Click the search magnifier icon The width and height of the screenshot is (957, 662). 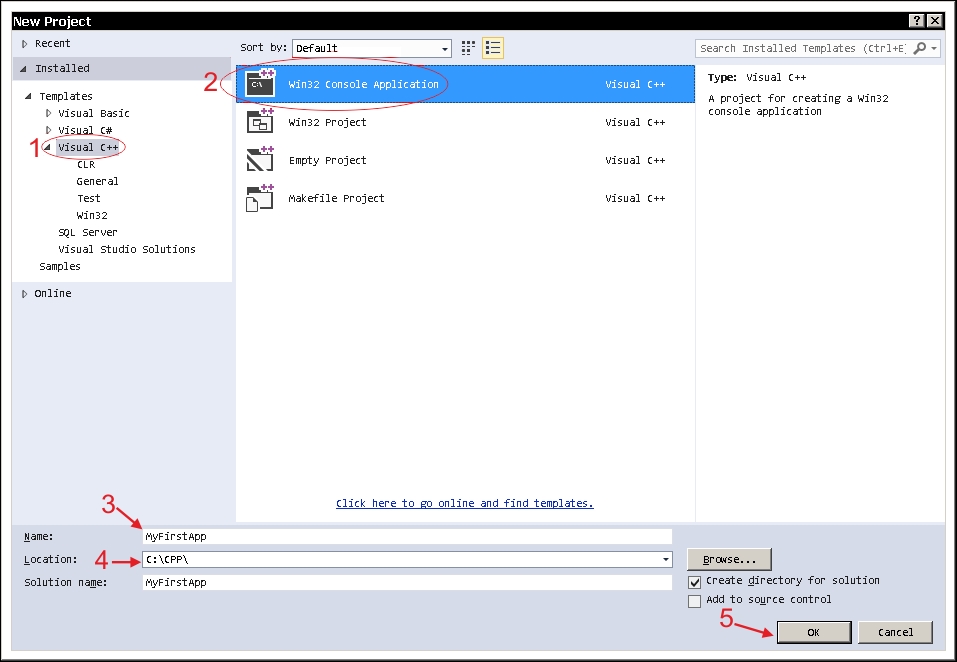916,47
